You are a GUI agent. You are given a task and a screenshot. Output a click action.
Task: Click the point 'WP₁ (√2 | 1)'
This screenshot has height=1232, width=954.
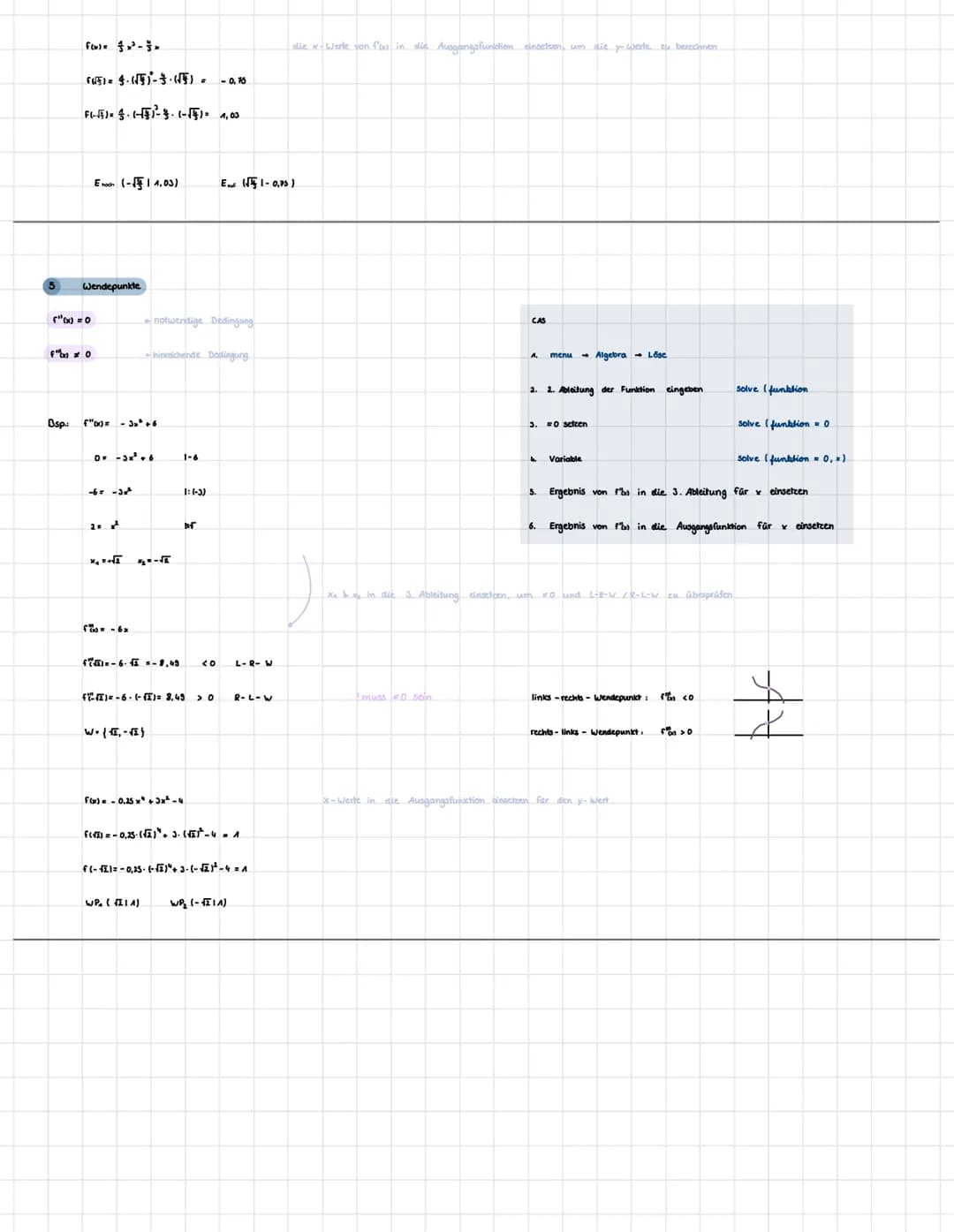[x=112, y=903]
